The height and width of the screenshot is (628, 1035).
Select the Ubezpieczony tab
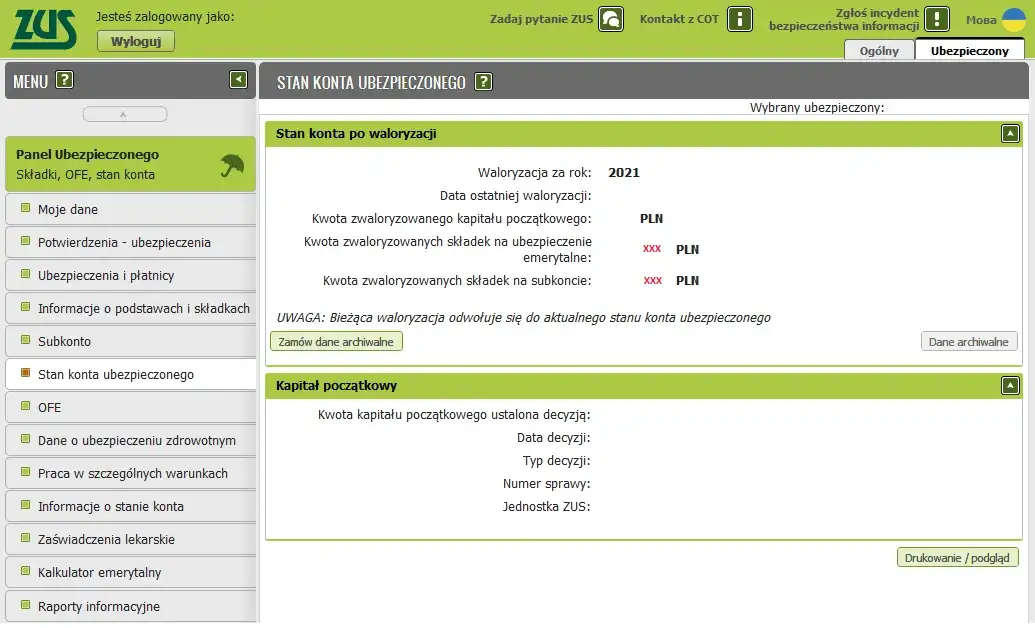[x=969, y=50]
